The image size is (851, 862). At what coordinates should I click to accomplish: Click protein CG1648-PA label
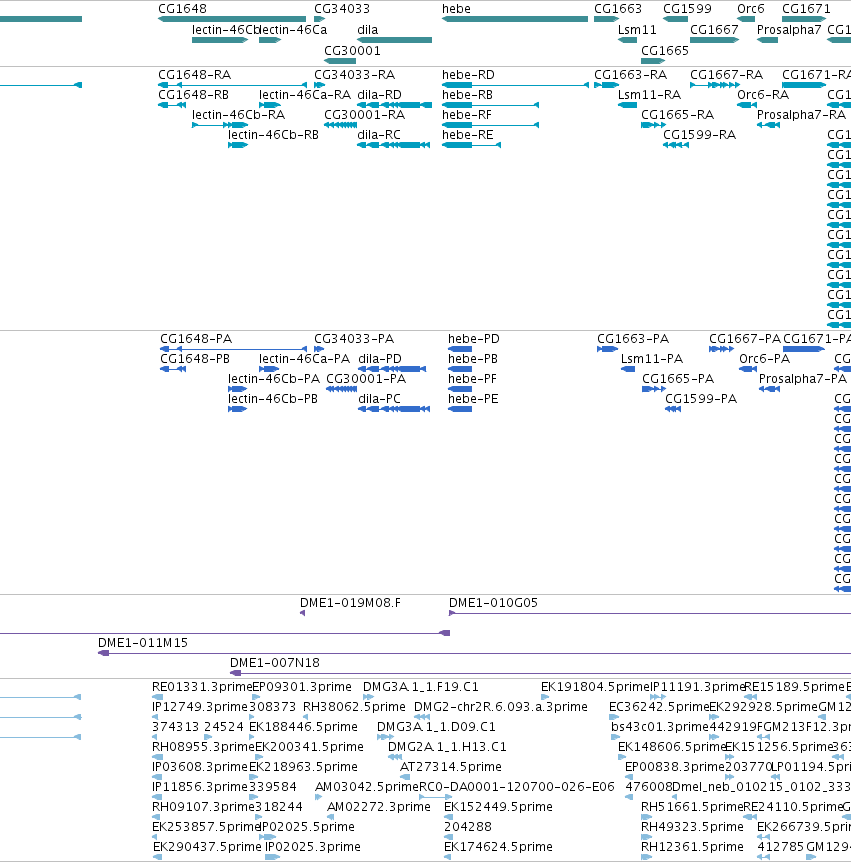pyautogui.click(x=196, y=339)
